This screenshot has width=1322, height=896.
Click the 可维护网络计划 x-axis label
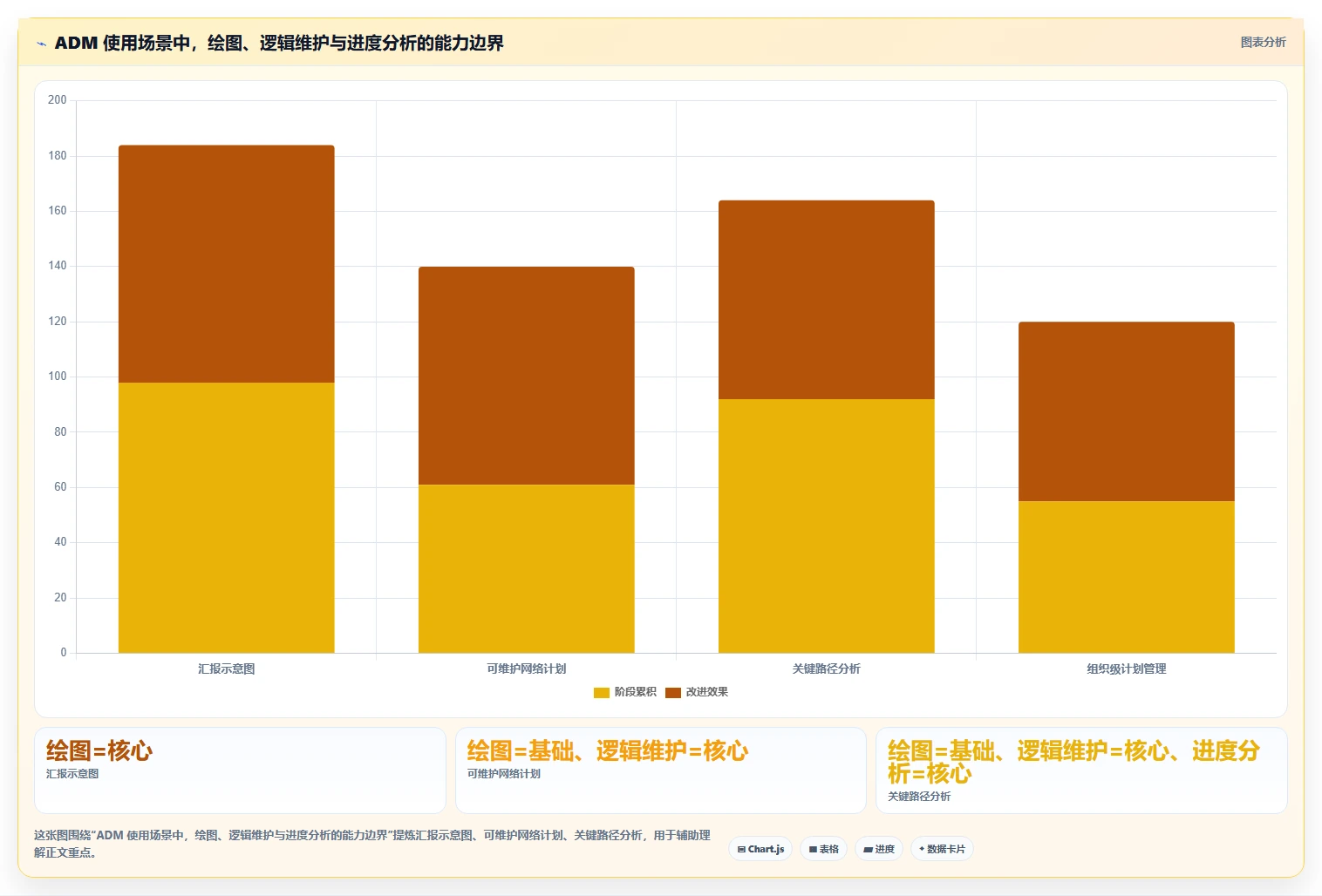(527, 669)
